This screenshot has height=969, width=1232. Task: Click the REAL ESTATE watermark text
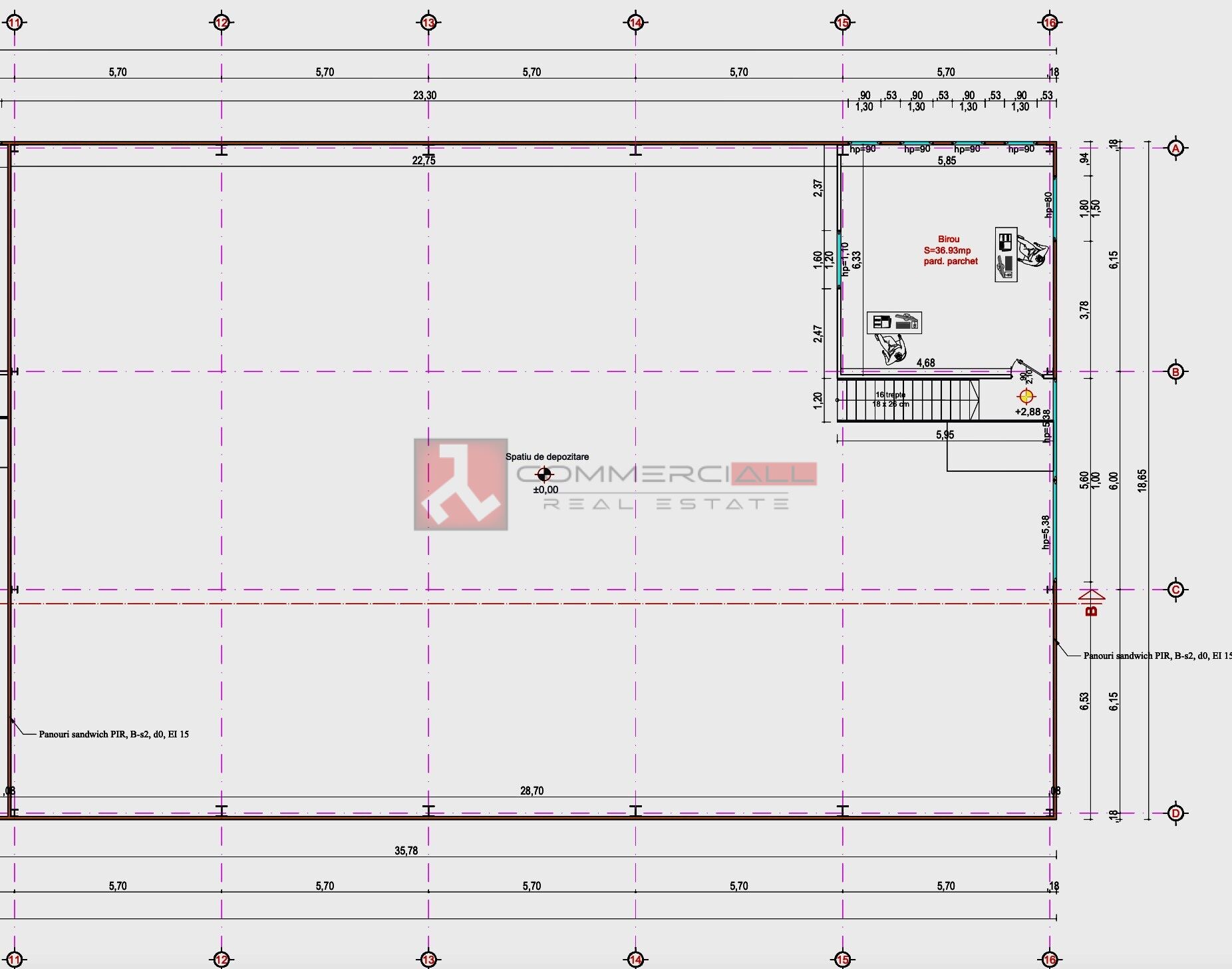pos(666,504)
